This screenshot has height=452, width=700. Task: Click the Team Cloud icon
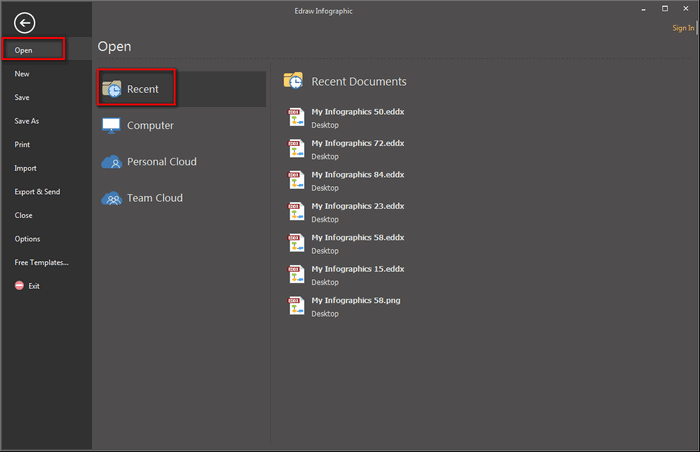point(111,198)
